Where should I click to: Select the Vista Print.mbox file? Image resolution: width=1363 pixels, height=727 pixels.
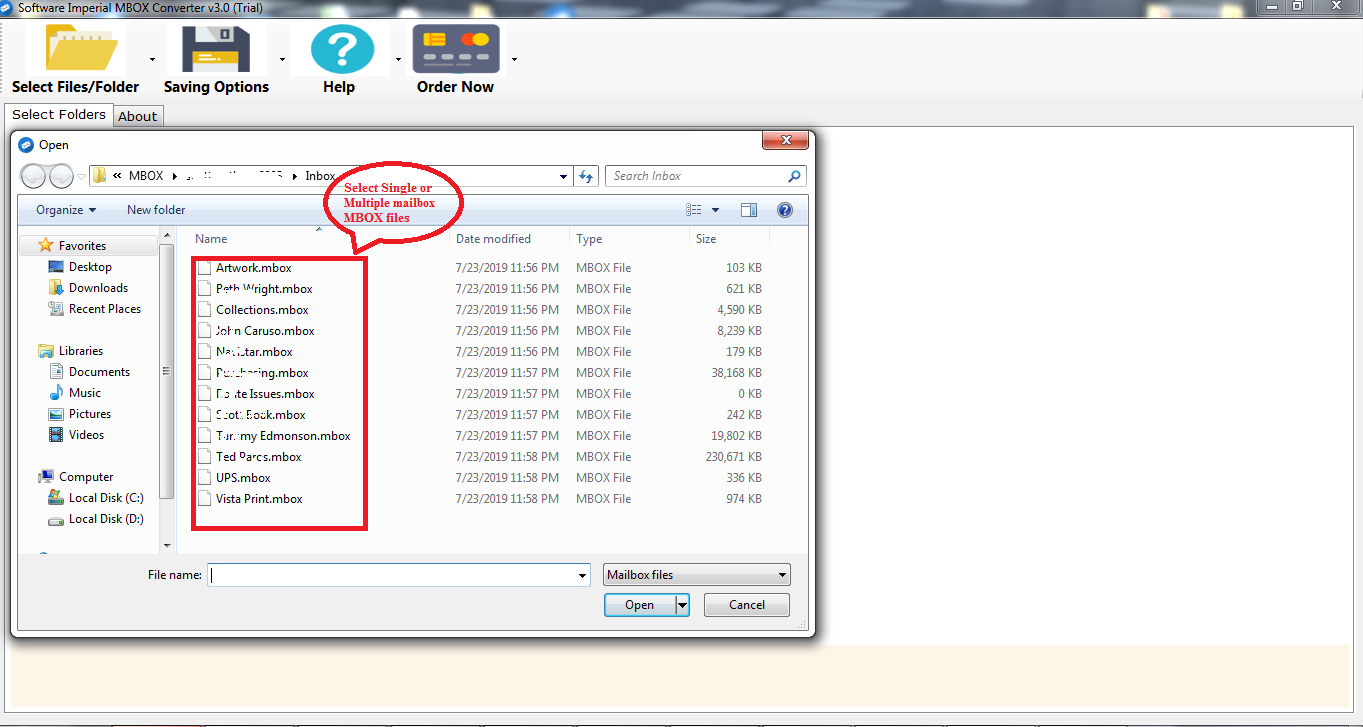tap(259, 499)
